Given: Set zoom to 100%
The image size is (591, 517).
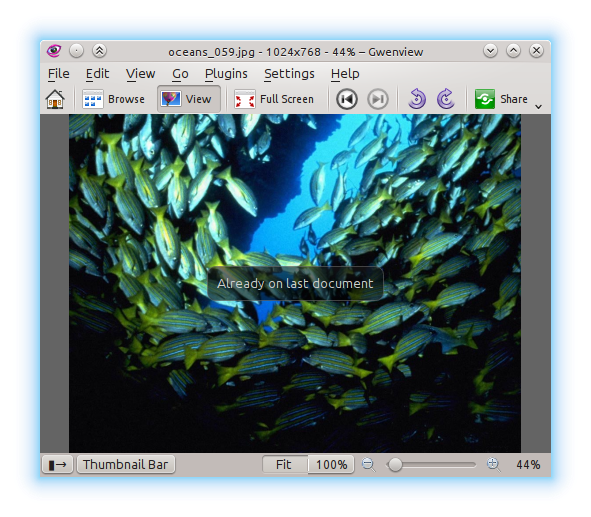Looking at the screenshot, I should click(x=331, y=465).
